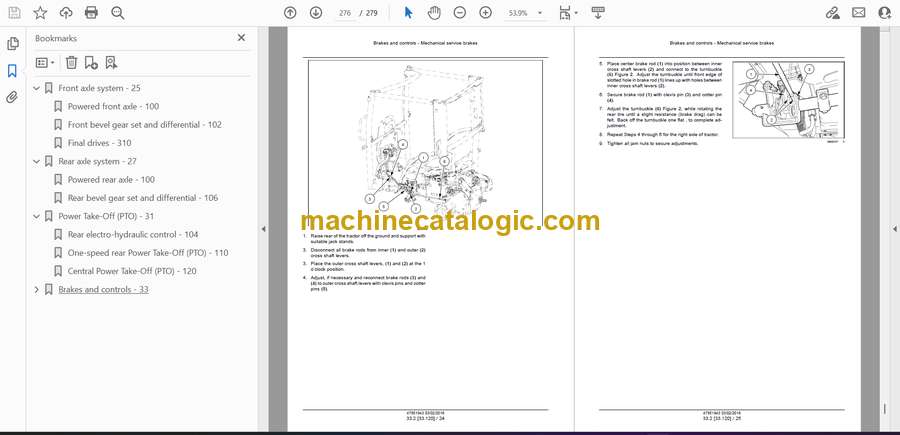The width and height of the screenshot is (900, 435).
Task: Select the Power Take-Off (PTO) - 31 bookmark
Action: pyautogui.click(x=106, y=216)
